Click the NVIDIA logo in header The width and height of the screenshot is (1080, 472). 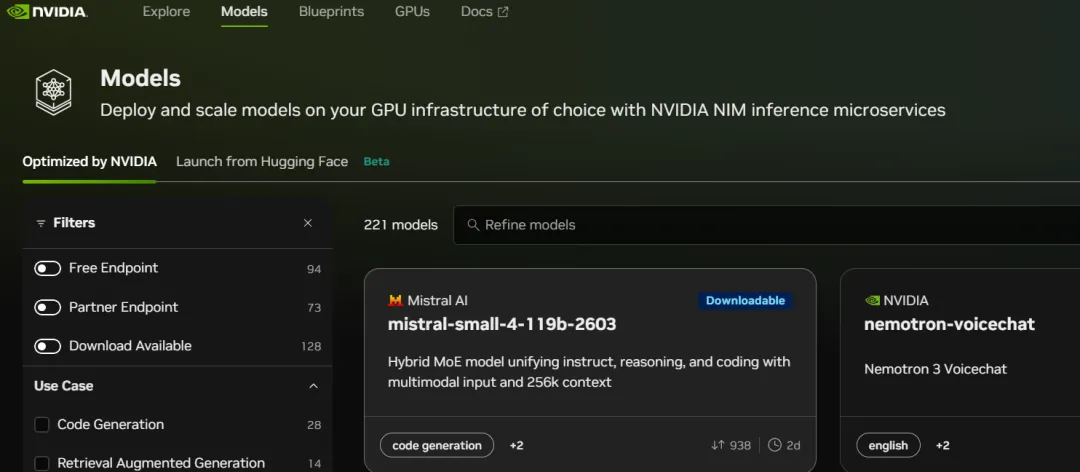pos(46,13)
